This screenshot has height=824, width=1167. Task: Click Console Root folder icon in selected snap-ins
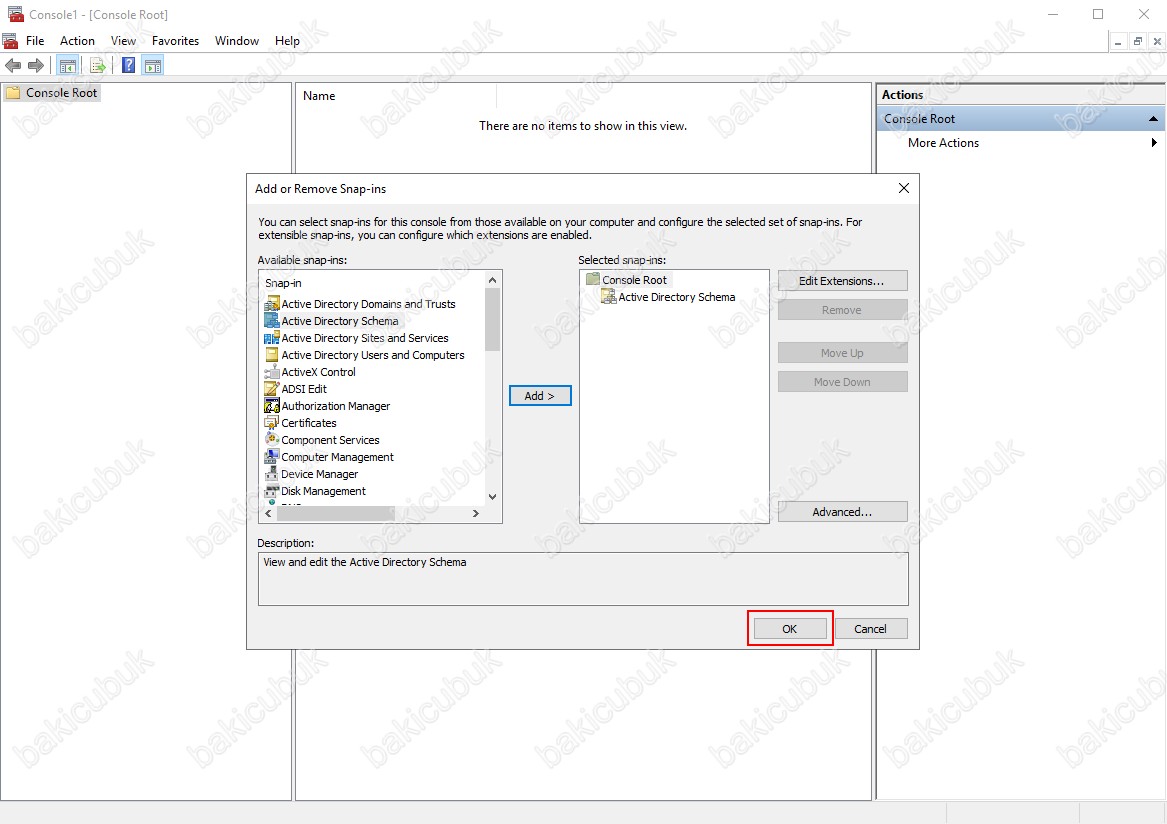click(x=592, y=280)
